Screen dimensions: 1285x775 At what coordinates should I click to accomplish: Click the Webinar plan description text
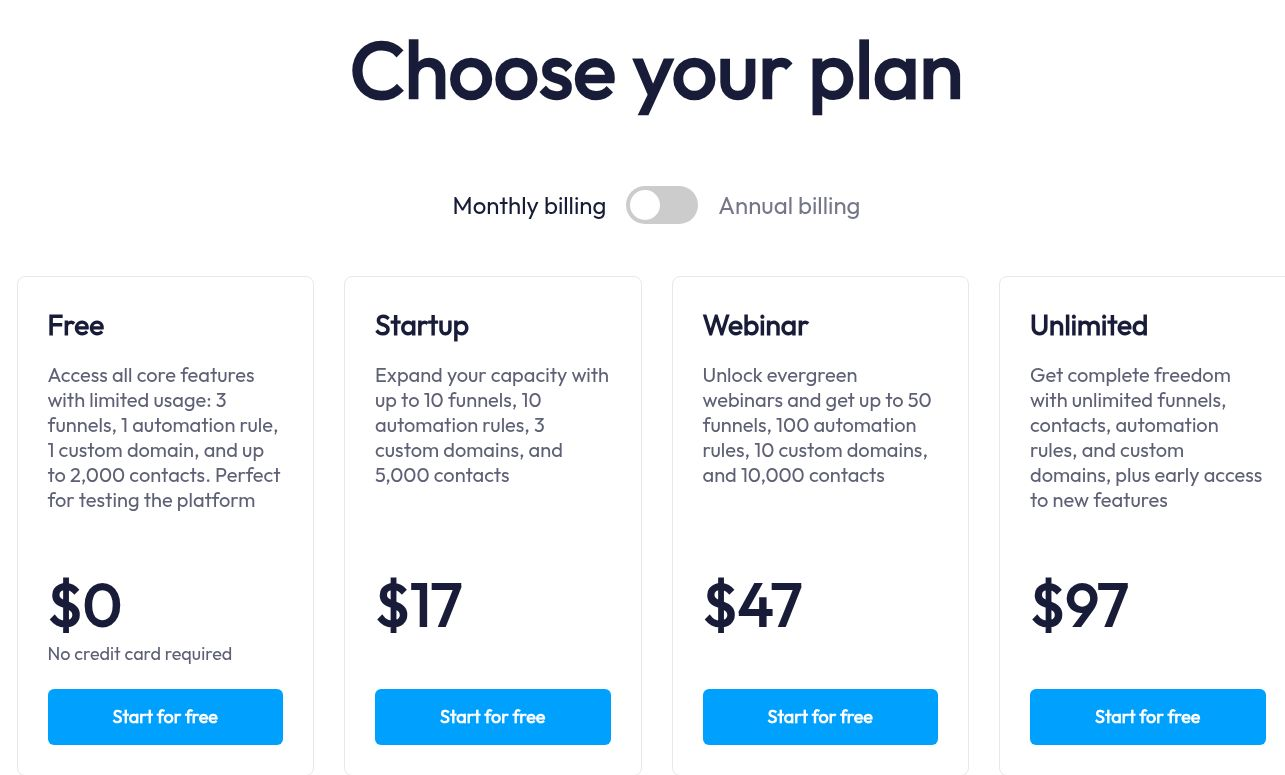pyautogui.click(x=817, y=425)
